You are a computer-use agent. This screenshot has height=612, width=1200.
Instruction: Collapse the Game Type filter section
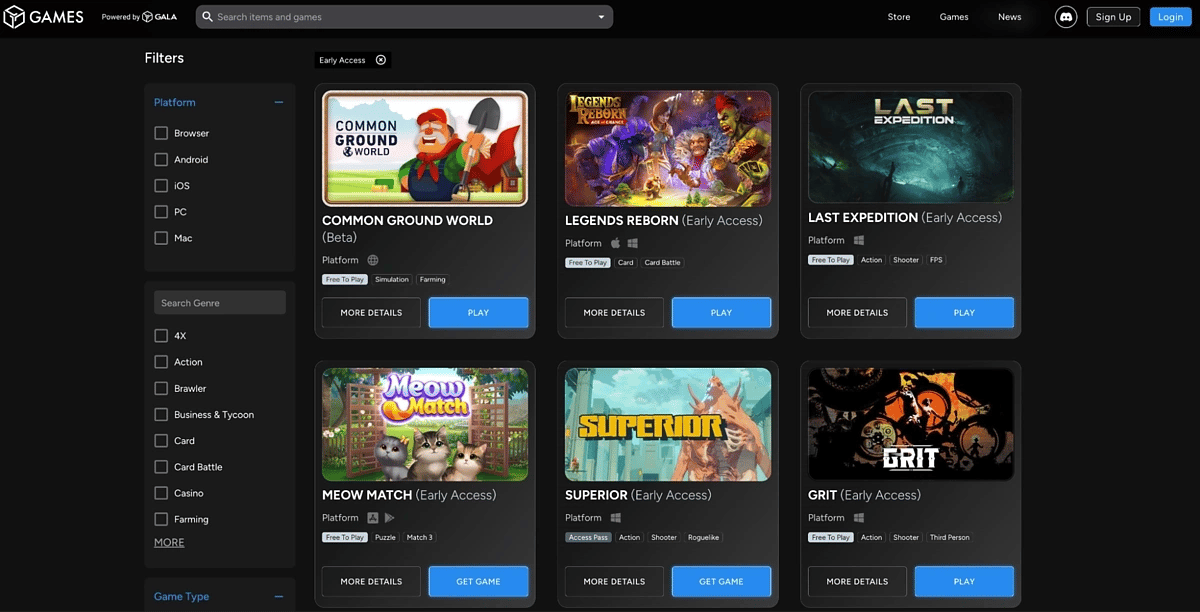[279, 597]
